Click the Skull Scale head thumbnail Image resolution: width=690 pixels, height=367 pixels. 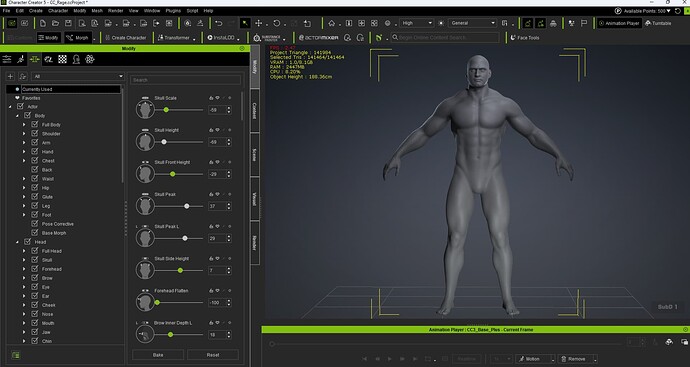click(145, 109)
